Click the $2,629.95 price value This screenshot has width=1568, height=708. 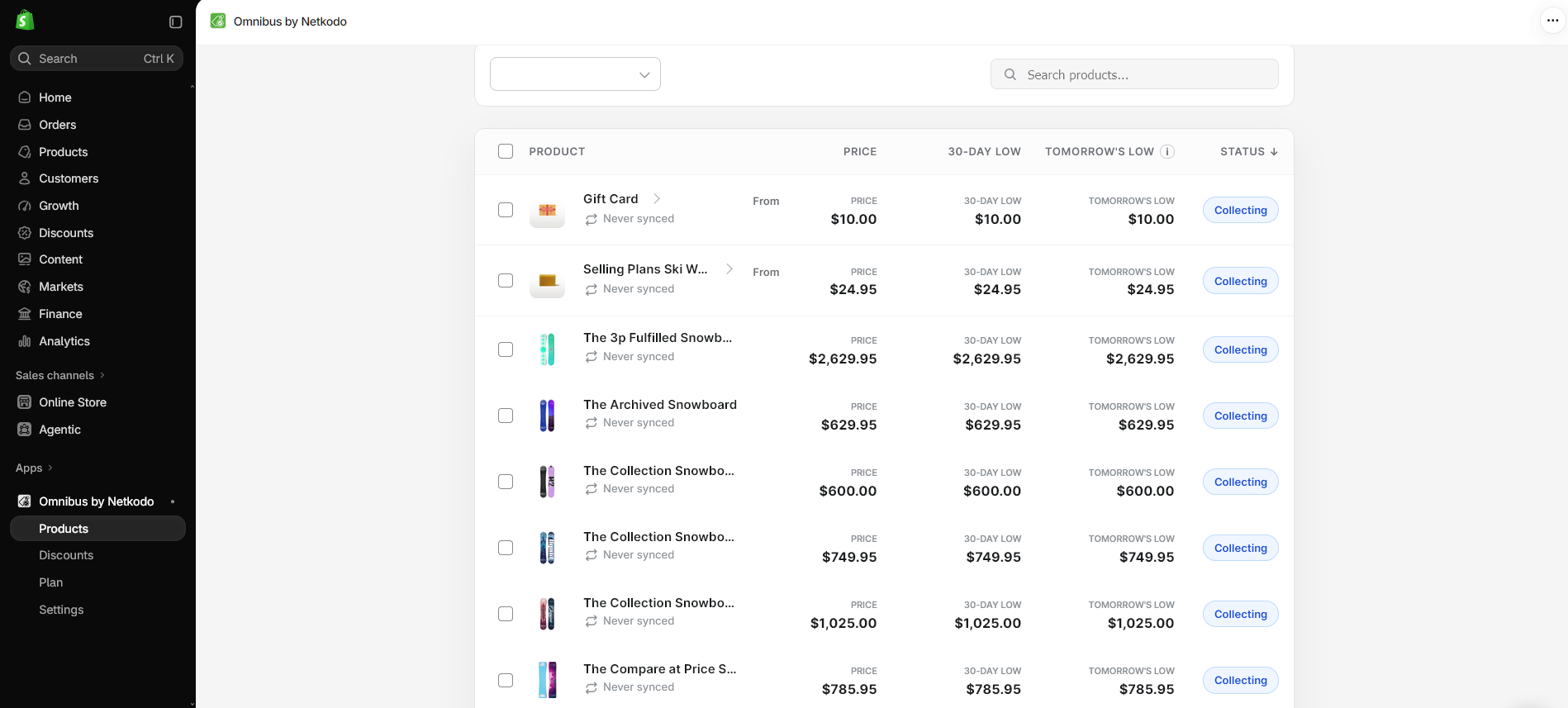pos(843,359)
